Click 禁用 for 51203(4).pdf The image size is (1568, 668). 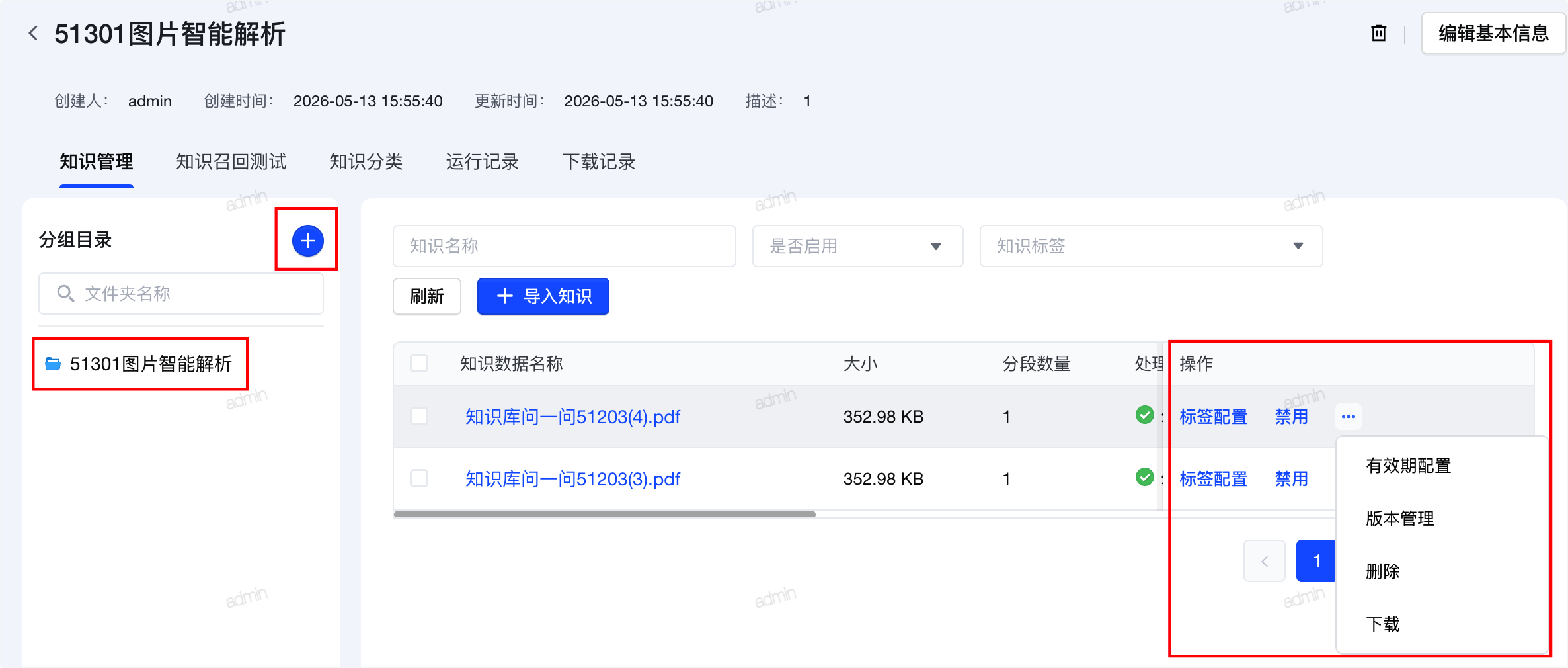point(1292,417)
